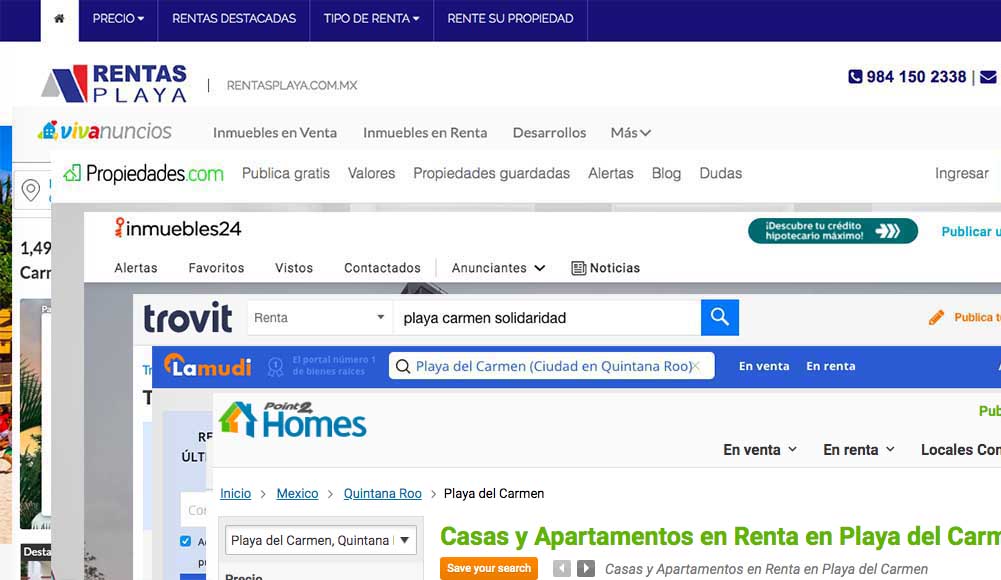1001x580 pixels.
Task: Click the Save your search button
Action: (x=488, y=568)
